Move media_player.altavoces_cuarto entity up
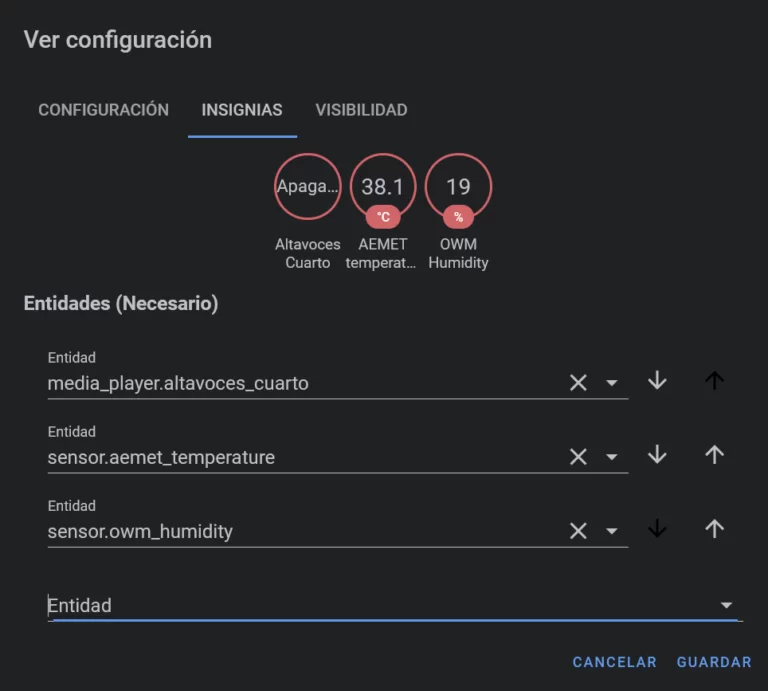This screenshot has width=768, height=691. 714,381
